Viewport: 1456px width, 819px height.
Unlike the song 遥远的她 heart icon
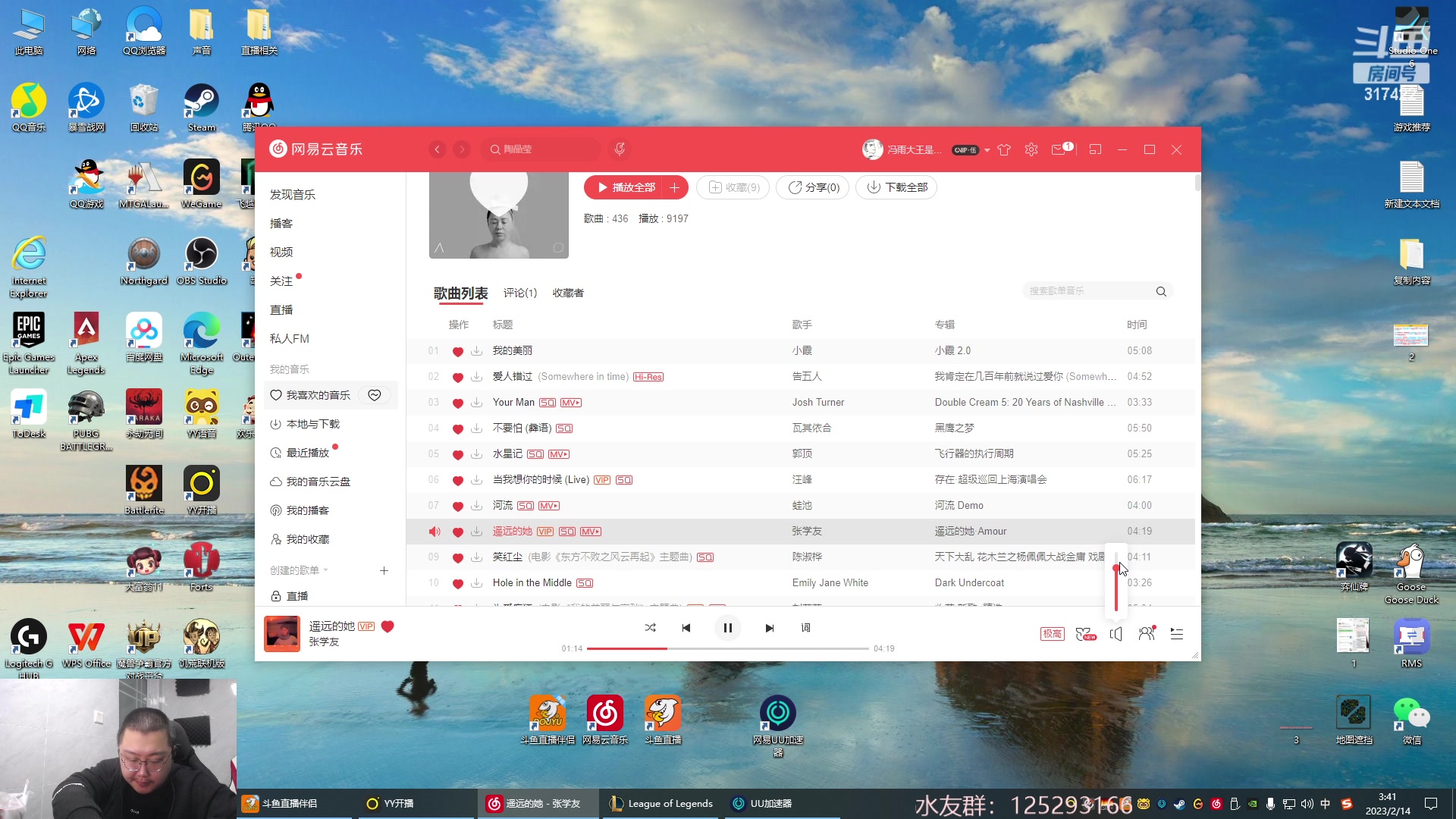point(458,532)
